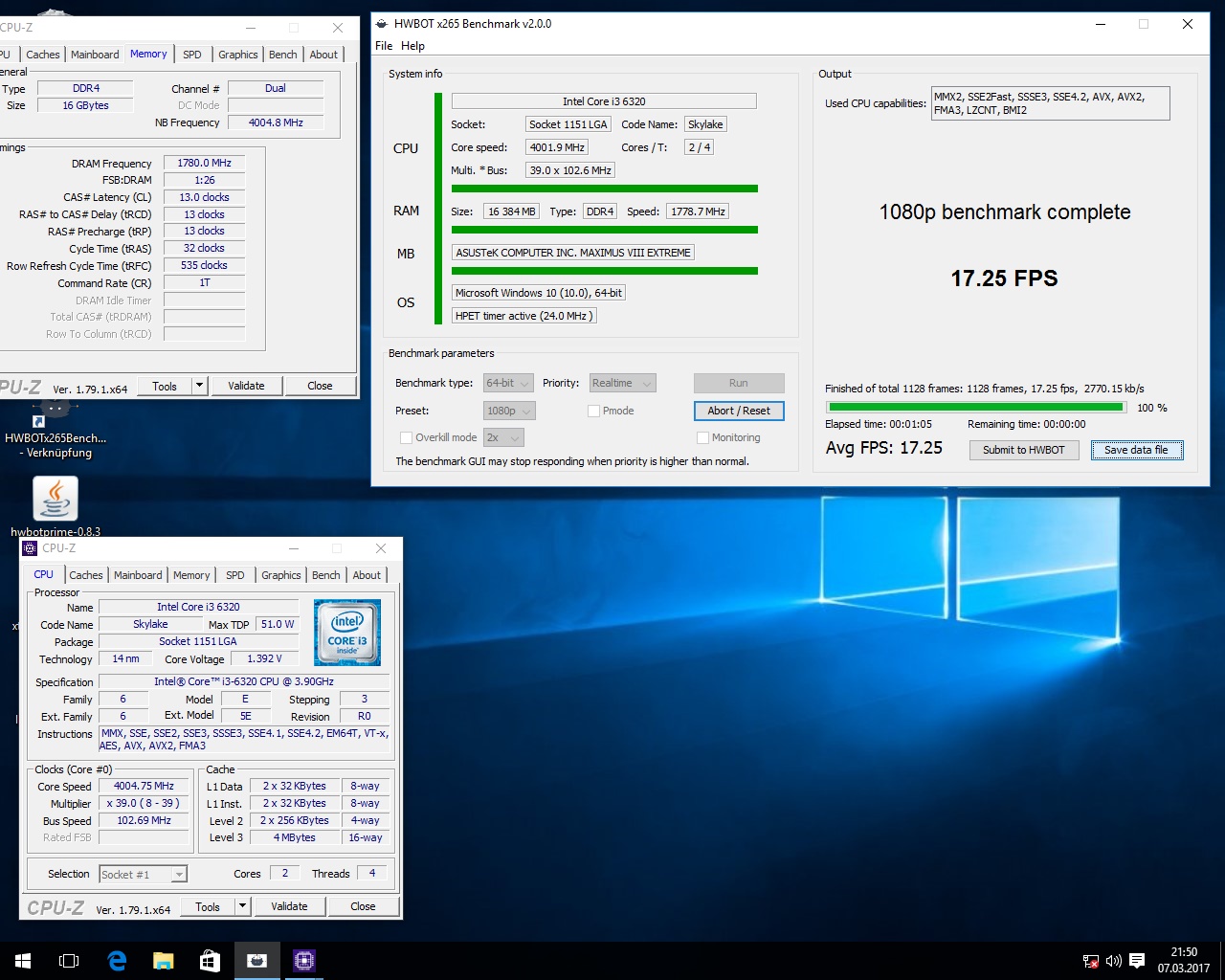The width and height of the screenshot is (1225, 980).
Task: Open Bench tab in upper CPU-Z window
Action: click(283, 55)
